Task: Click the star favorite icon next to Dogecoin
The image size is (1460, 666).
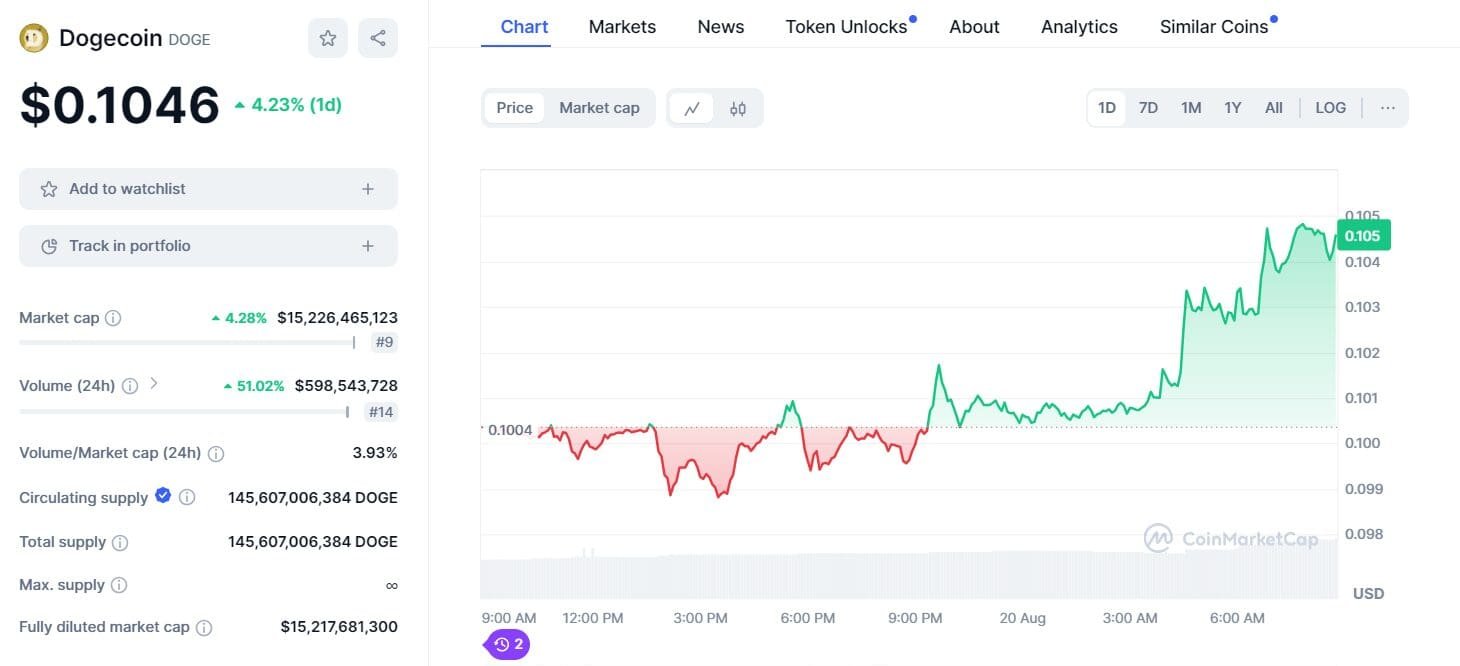Action: click(x=328, y=37)
